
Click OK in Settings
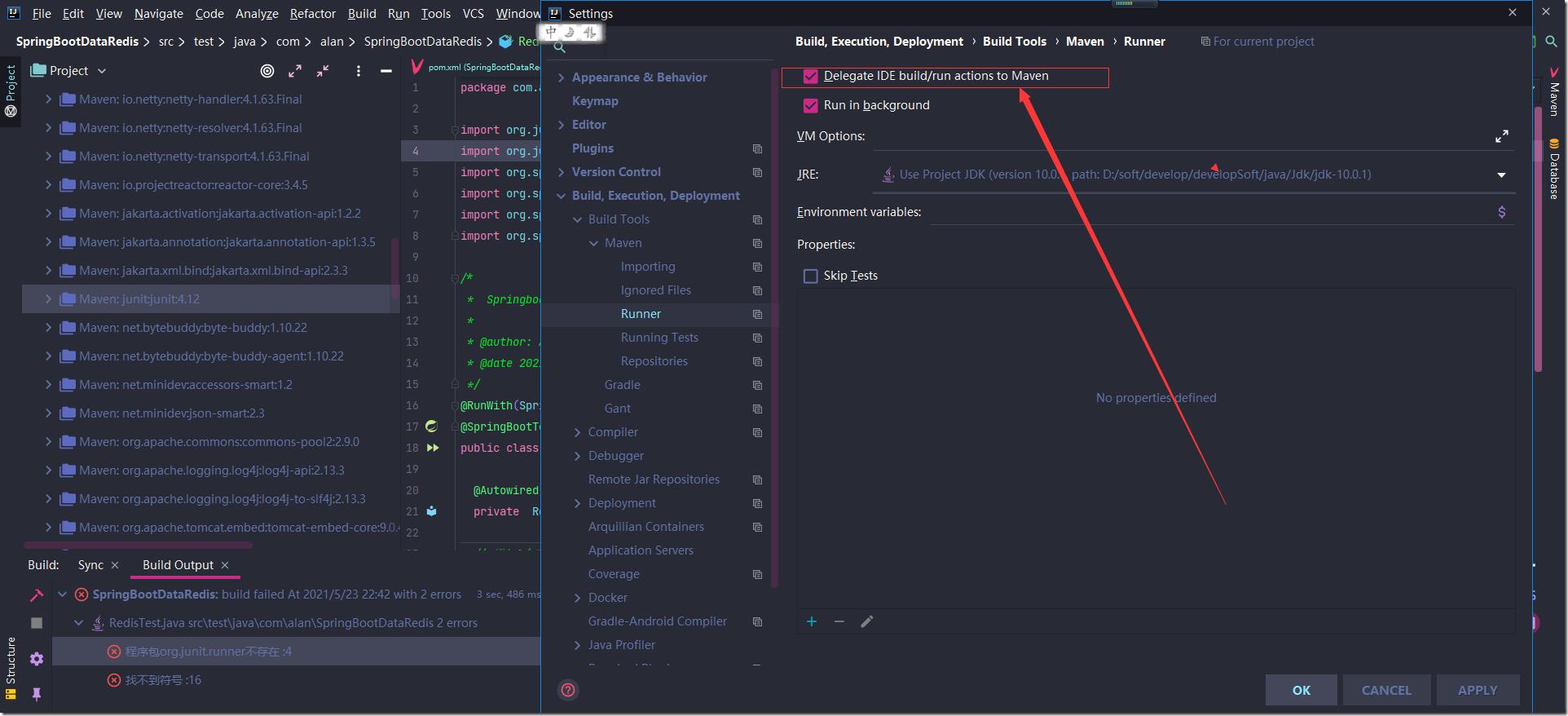[x=1302, y=690]
